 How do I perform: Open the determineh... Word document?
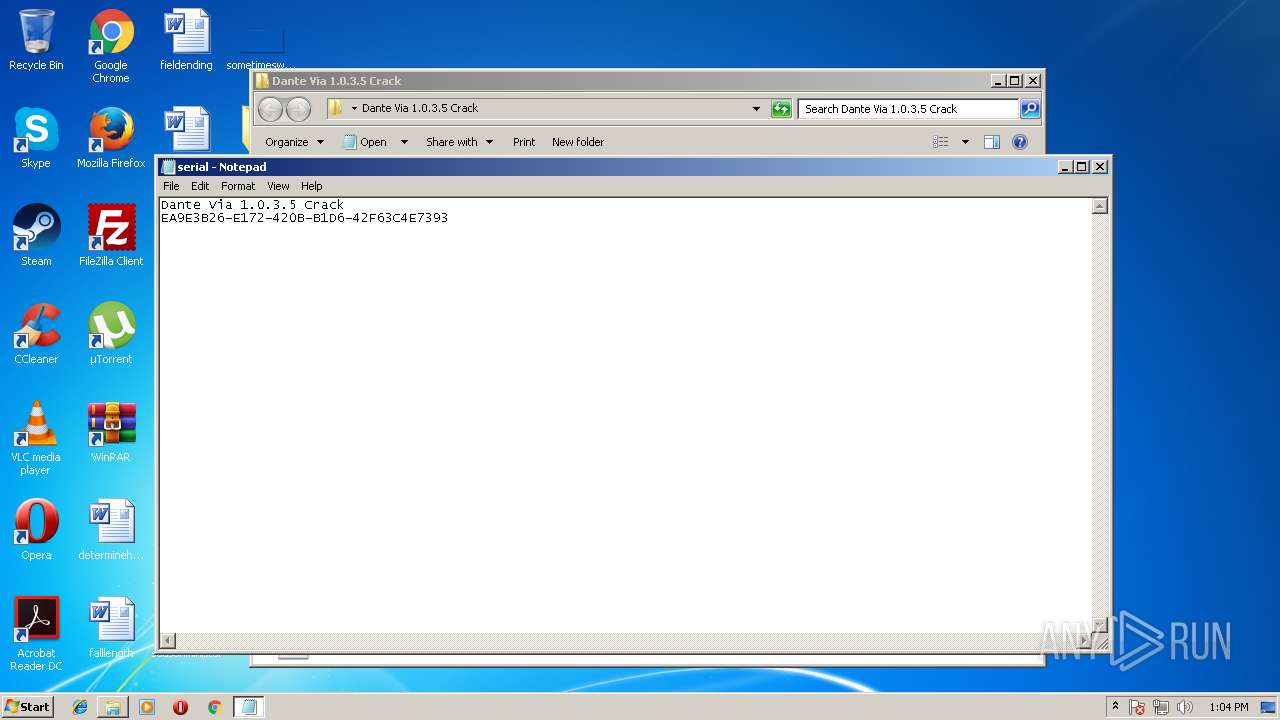click(x=111, y=530)
